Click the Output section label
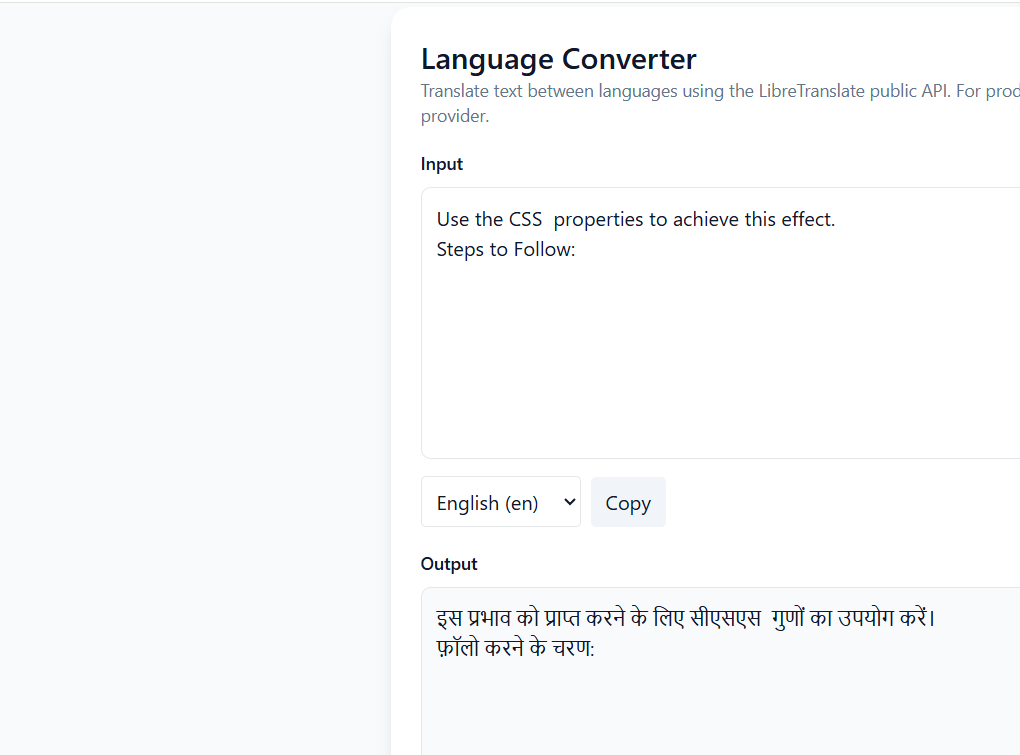 point(449,563)
